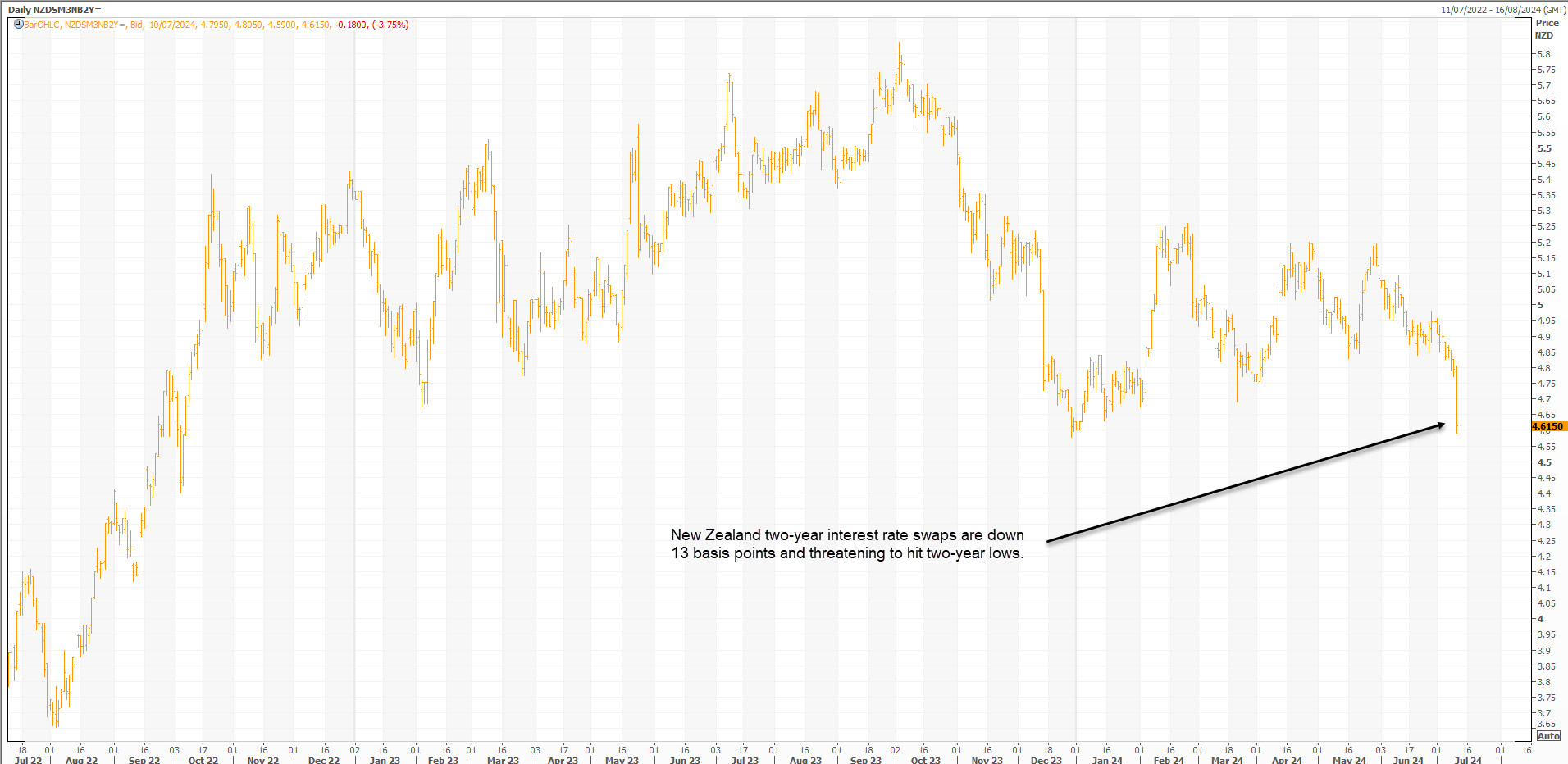Click the swaps annotation text box

pos(847,543)
